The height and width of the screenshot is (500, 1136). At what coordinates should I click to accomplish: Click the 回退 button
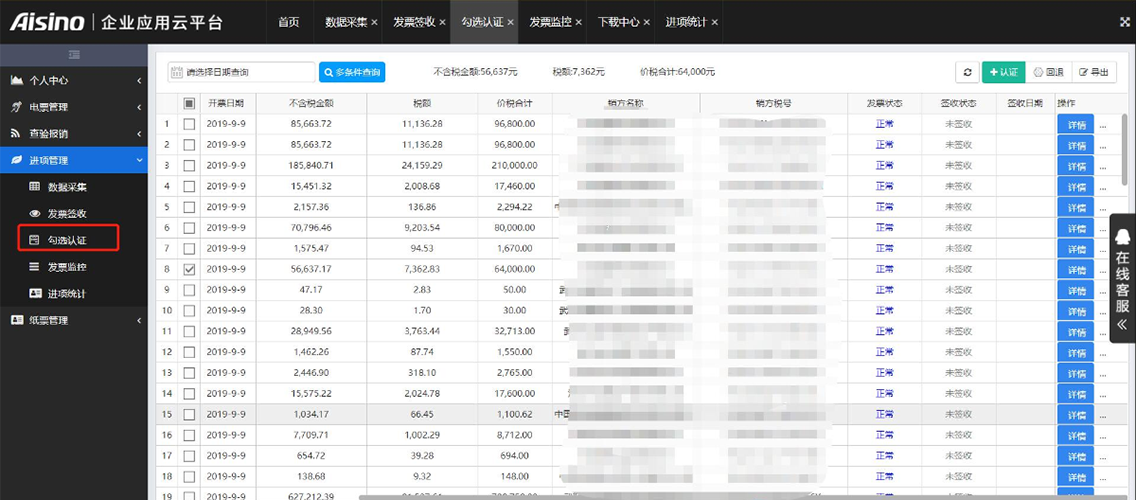tap(1048, 72)
